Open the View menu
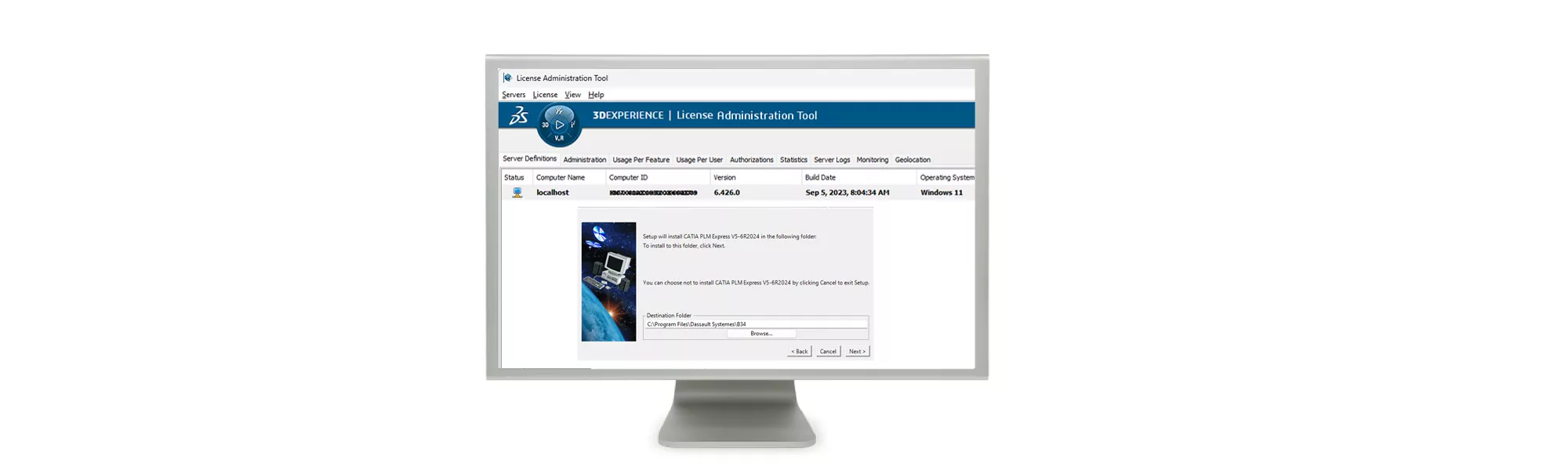This screenshot has width=1568, height=470. tap(573, 95)
